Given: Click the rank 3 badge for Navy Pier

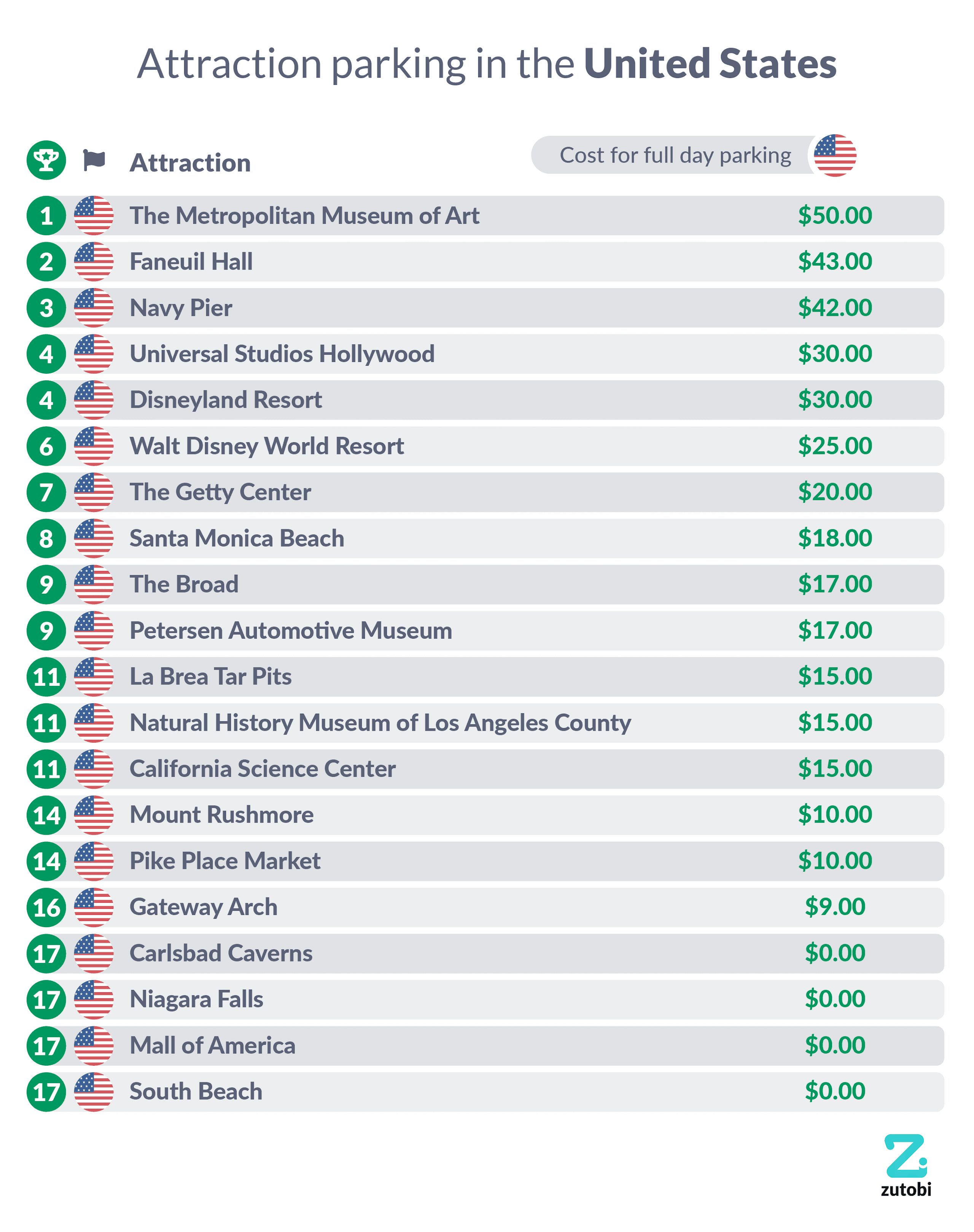Looking at the screenshot, I should point(46,308).
